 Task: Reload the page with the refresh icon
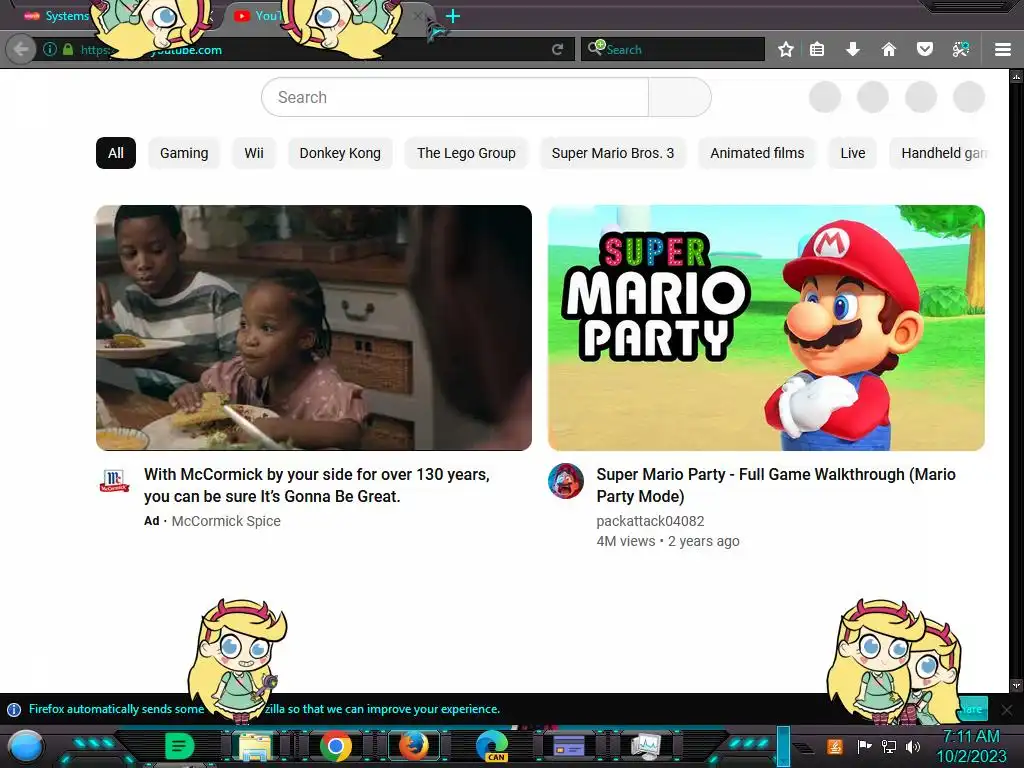[557, 49]
